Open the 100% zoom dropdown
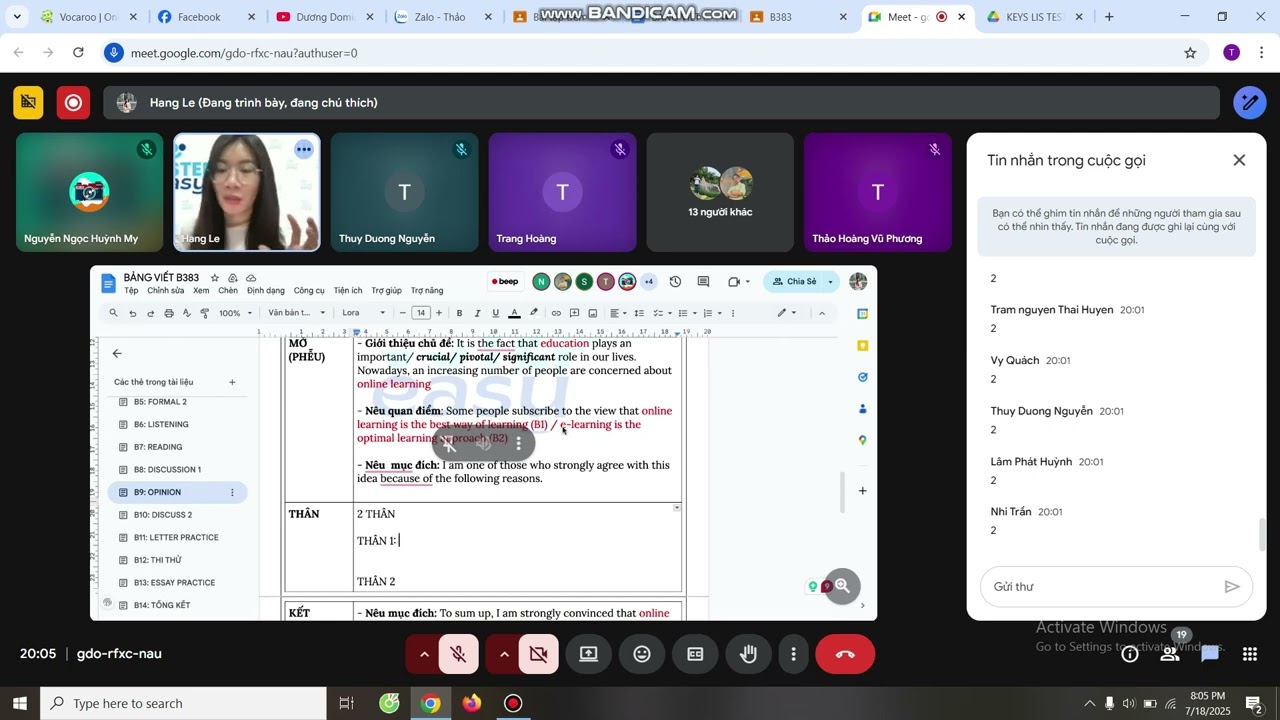Image resolution: width=1280 pixels, height=720 pixels. [235, 313]
